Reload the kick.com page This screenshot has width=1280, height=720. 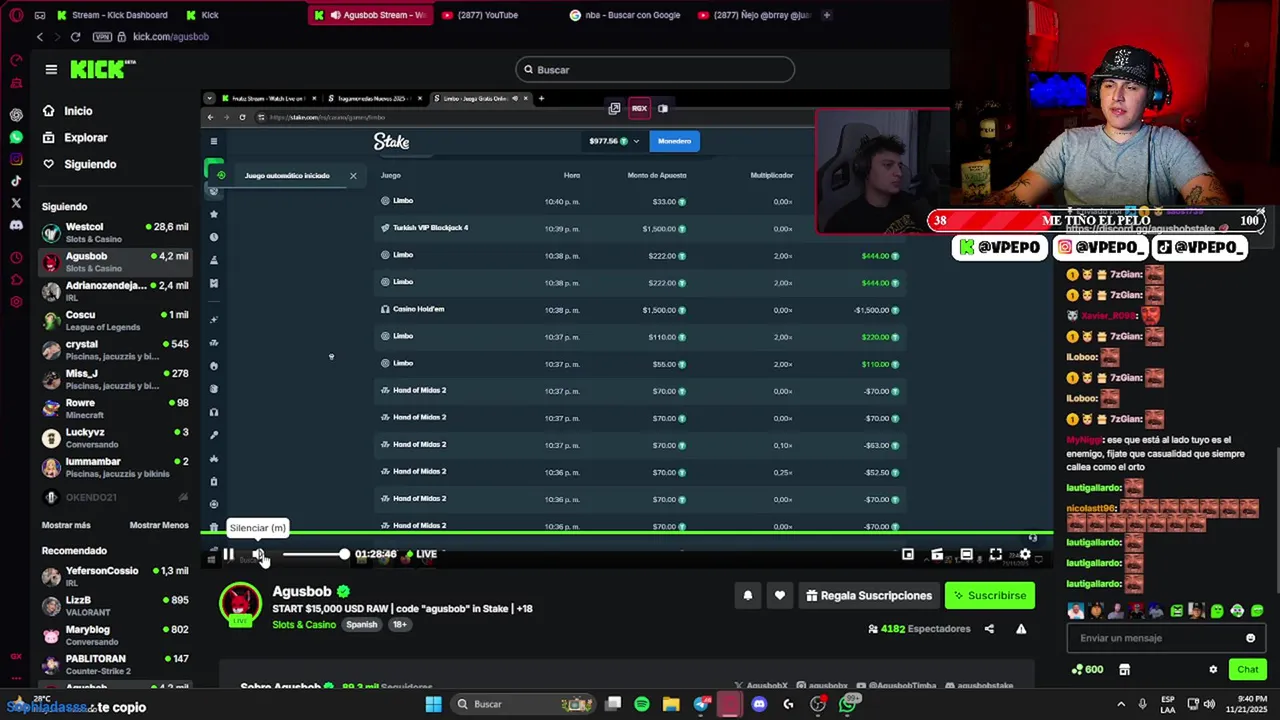[75, 37]
